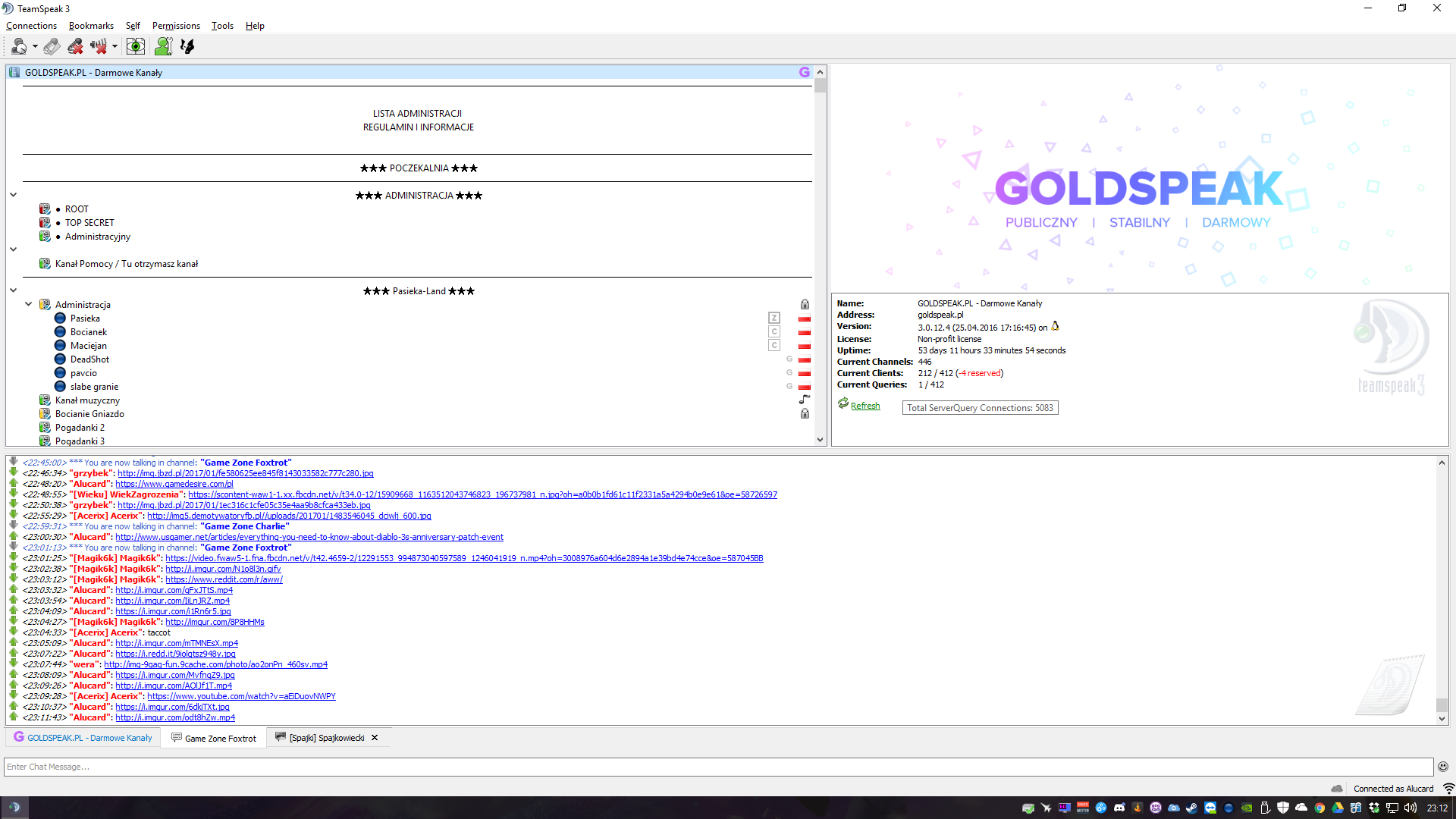Click the Steam icon in system tray

[1191, 808]
